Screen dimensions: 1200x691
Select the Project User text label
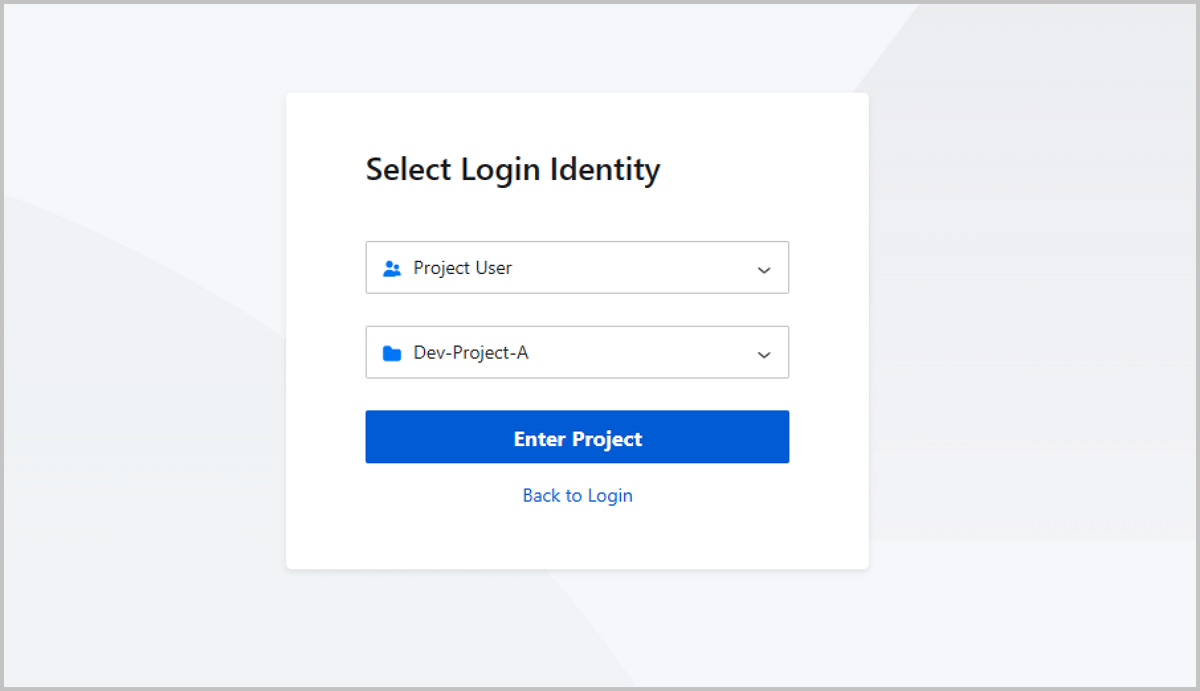462,268
